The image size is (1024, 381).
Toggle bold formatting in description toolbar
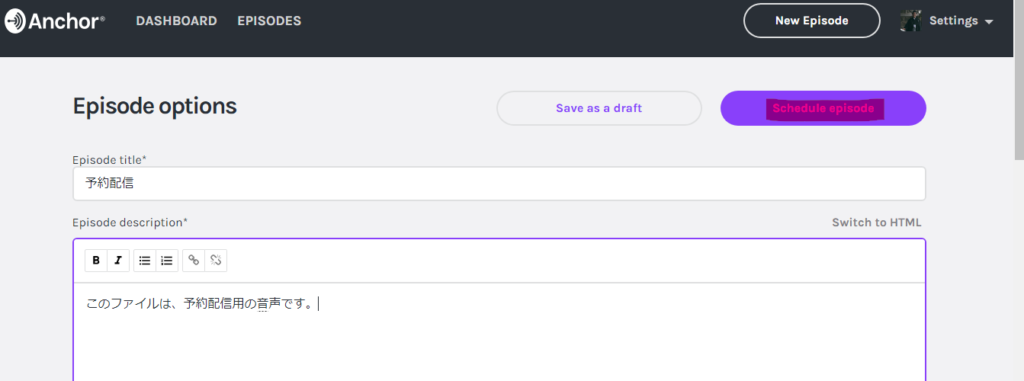pyautogui.click(x=96, y=260)
